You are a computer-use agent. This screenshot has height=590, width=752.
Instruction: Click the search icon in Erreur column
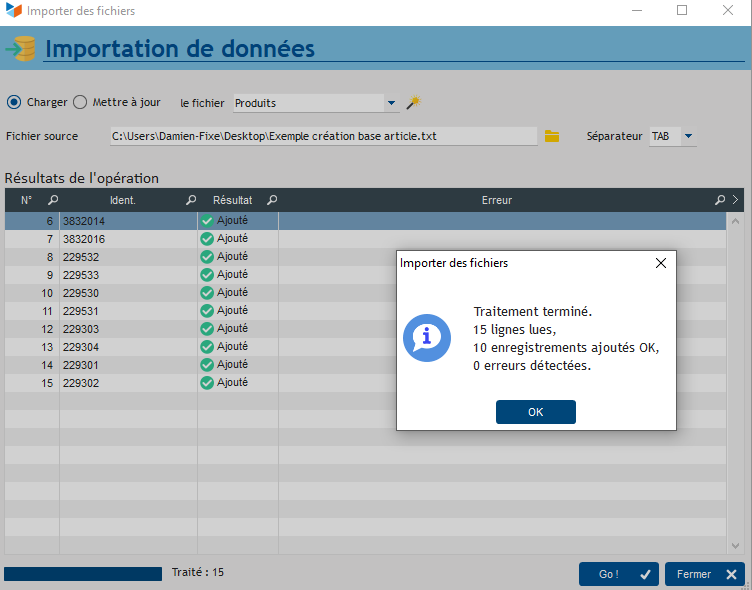tap(719, 200)
